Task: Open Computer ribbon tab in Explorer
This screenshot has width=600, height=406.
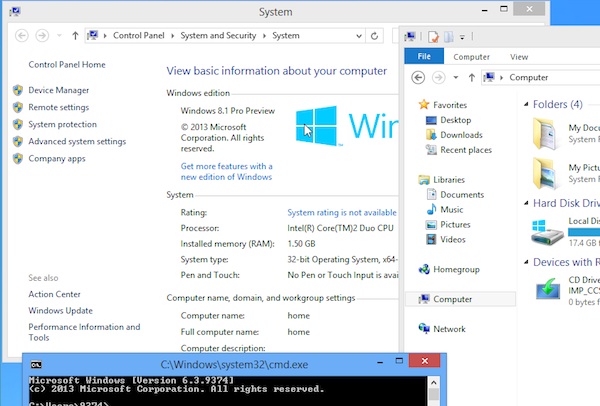Action: 471,57
